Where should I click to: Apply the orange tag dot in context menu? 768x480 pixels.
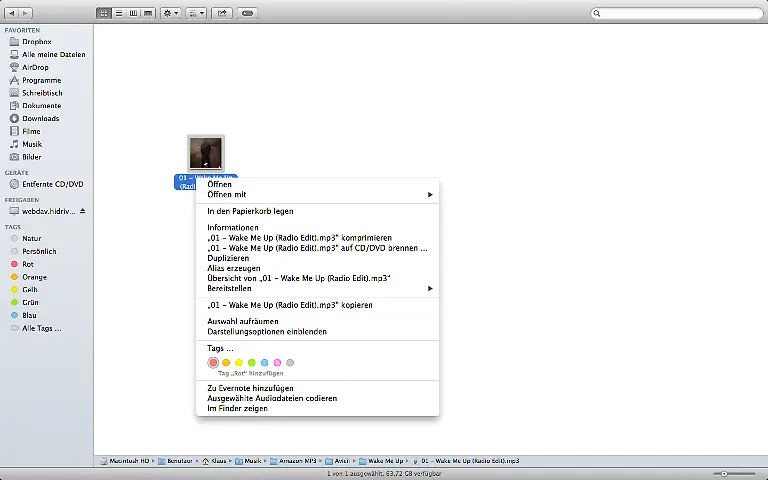pos(226,362)
